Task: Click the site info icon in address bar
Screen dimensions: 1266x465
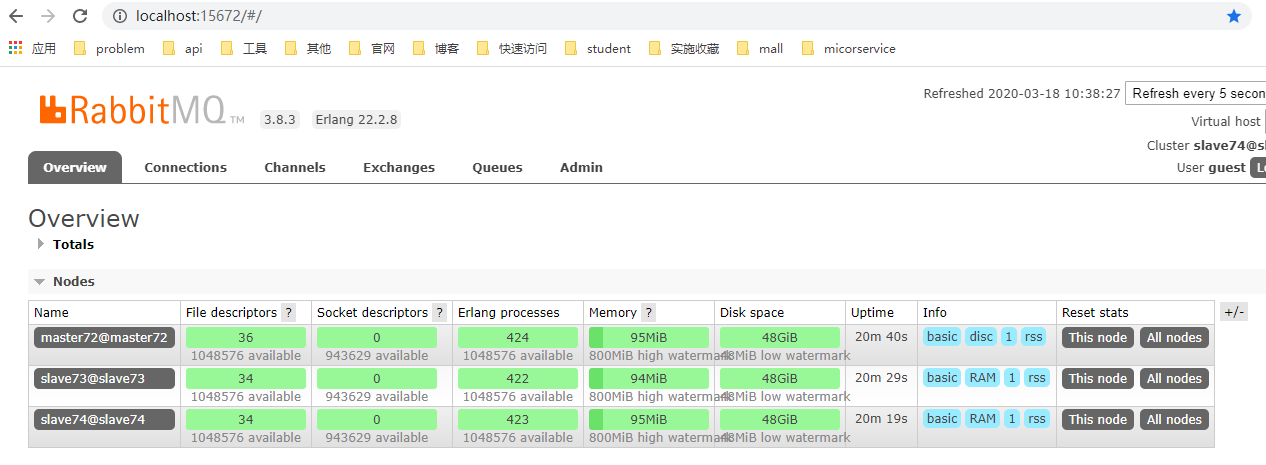Action: pyautogui.click(x=120, y=16)
